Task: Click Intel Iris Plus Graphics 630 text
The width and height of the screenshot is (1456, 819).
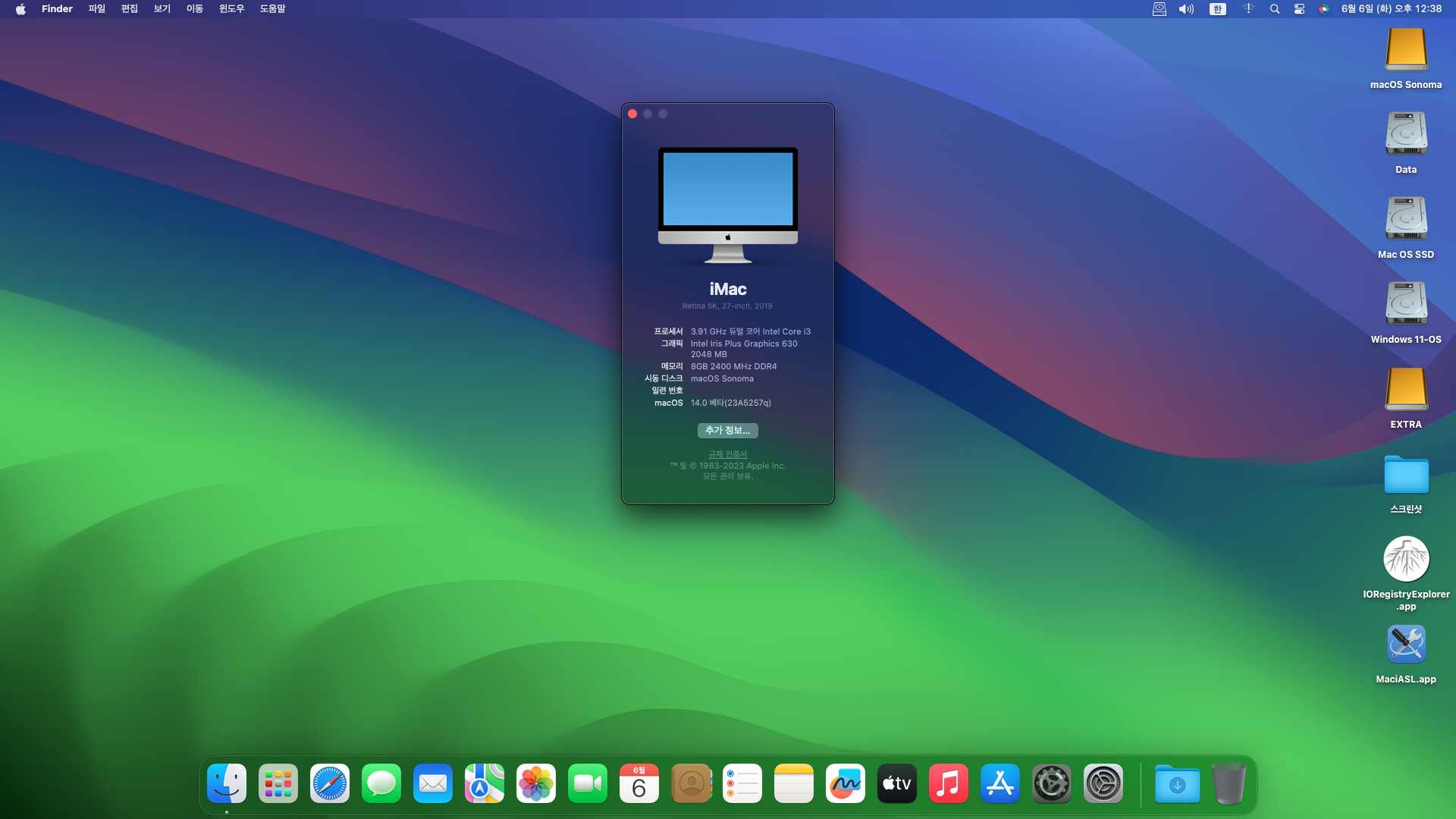Action: click(x=744, y=344)
